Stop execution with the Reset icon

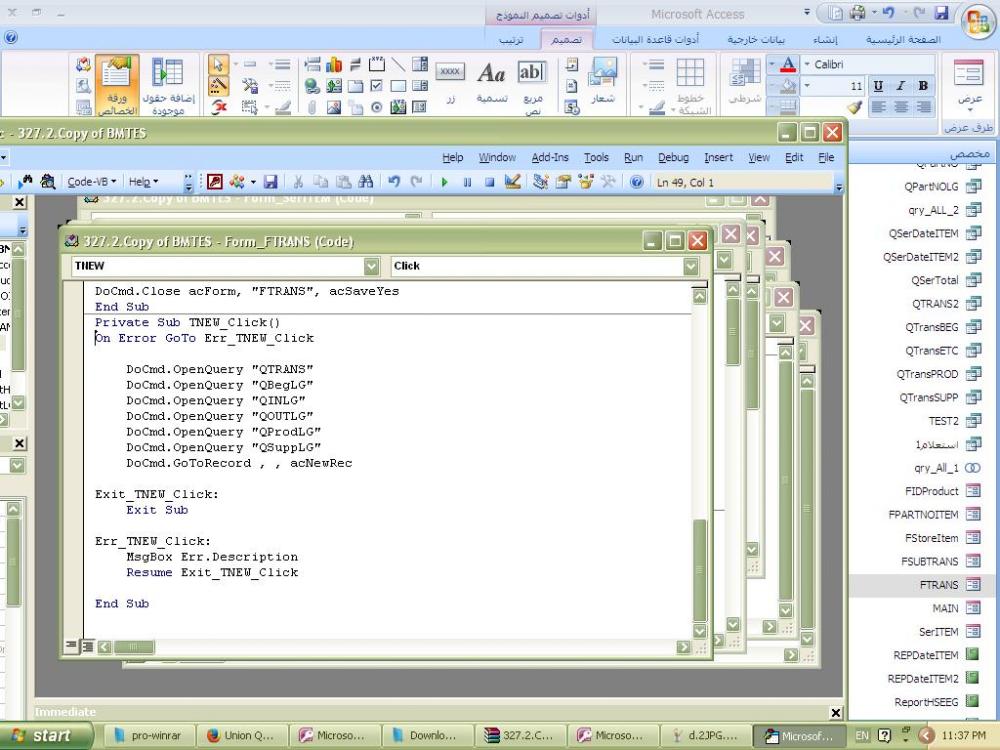490,182
